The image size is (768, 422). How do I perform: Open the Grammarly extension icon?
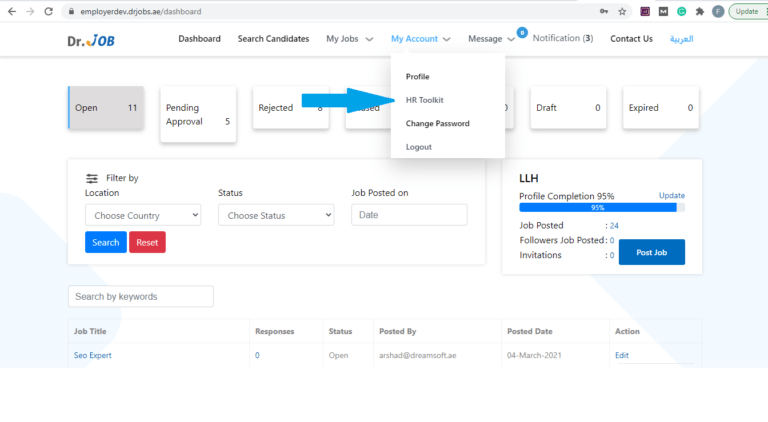coord(681,11)
